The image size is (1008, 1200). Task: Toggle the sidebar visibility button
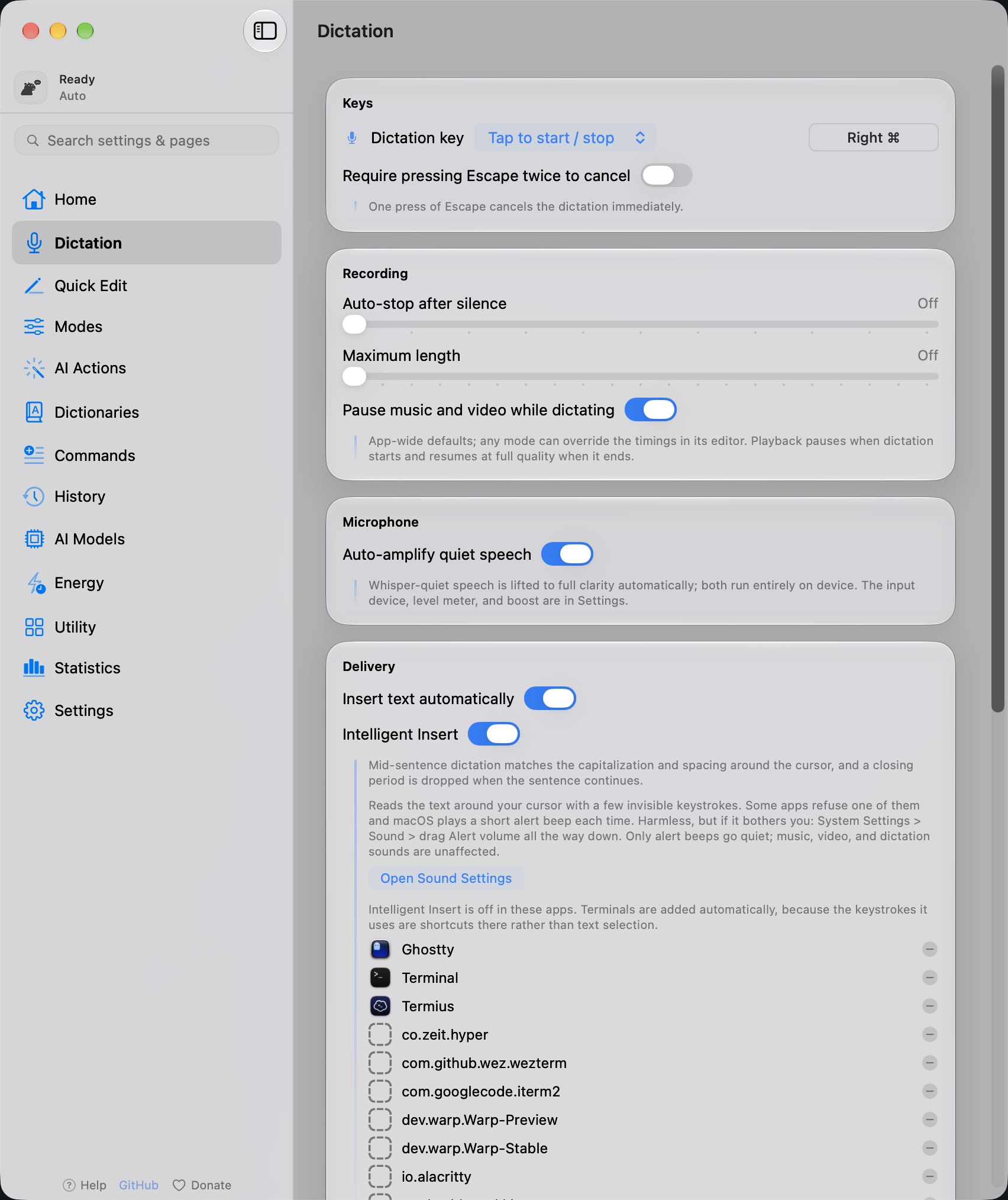click(x=265, y=31)
